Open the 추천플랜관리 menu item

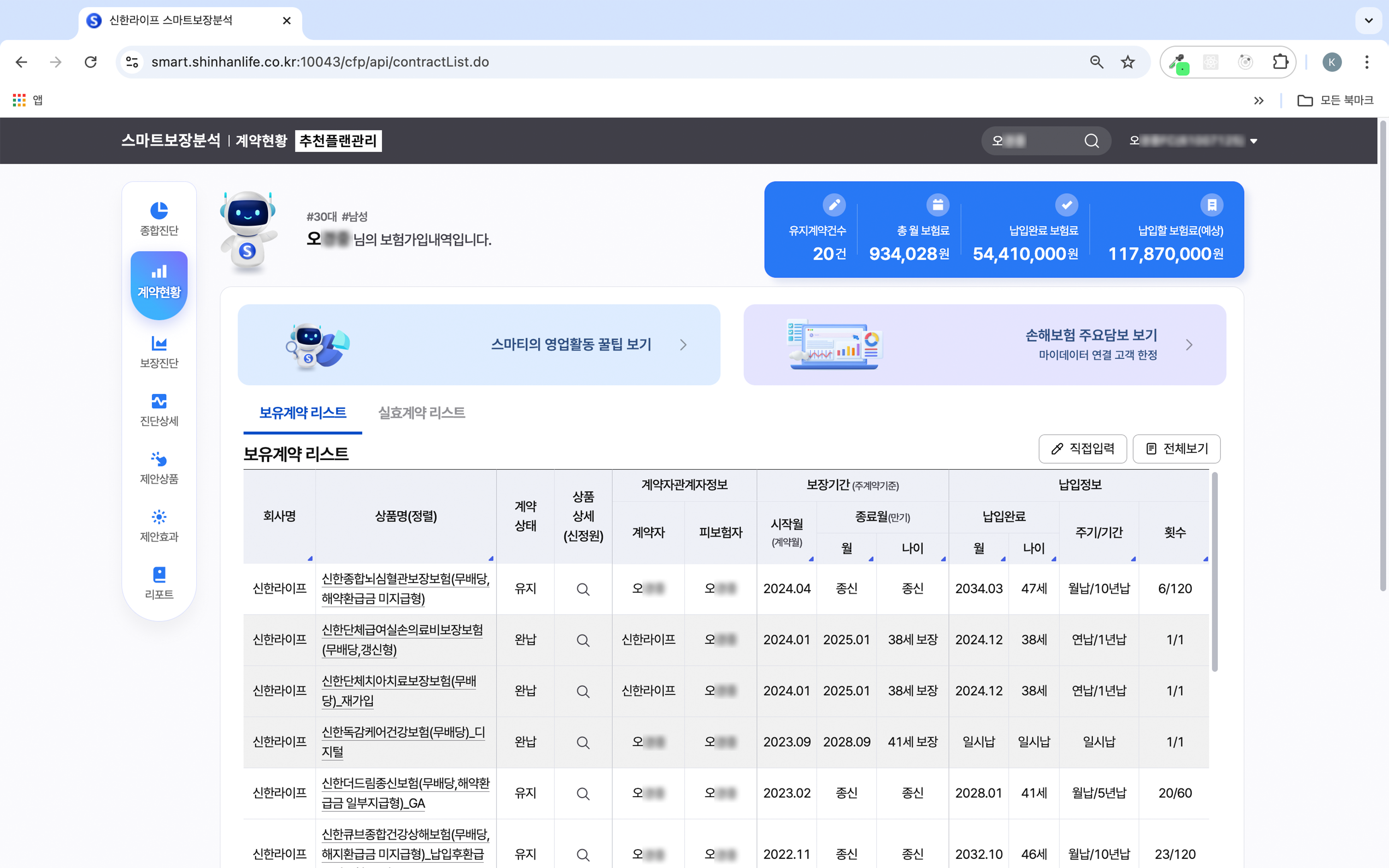(x=338, y=141)
